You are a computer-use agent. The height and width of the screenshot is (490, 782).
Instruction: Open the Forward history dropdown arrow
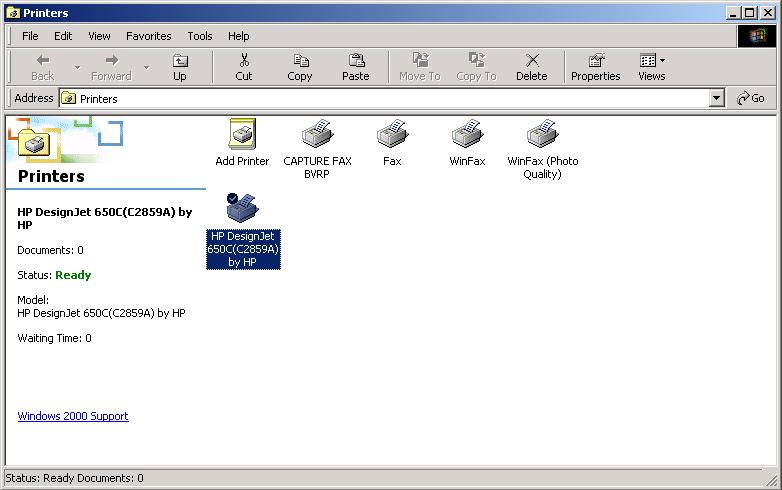click(x=147, y=67)
